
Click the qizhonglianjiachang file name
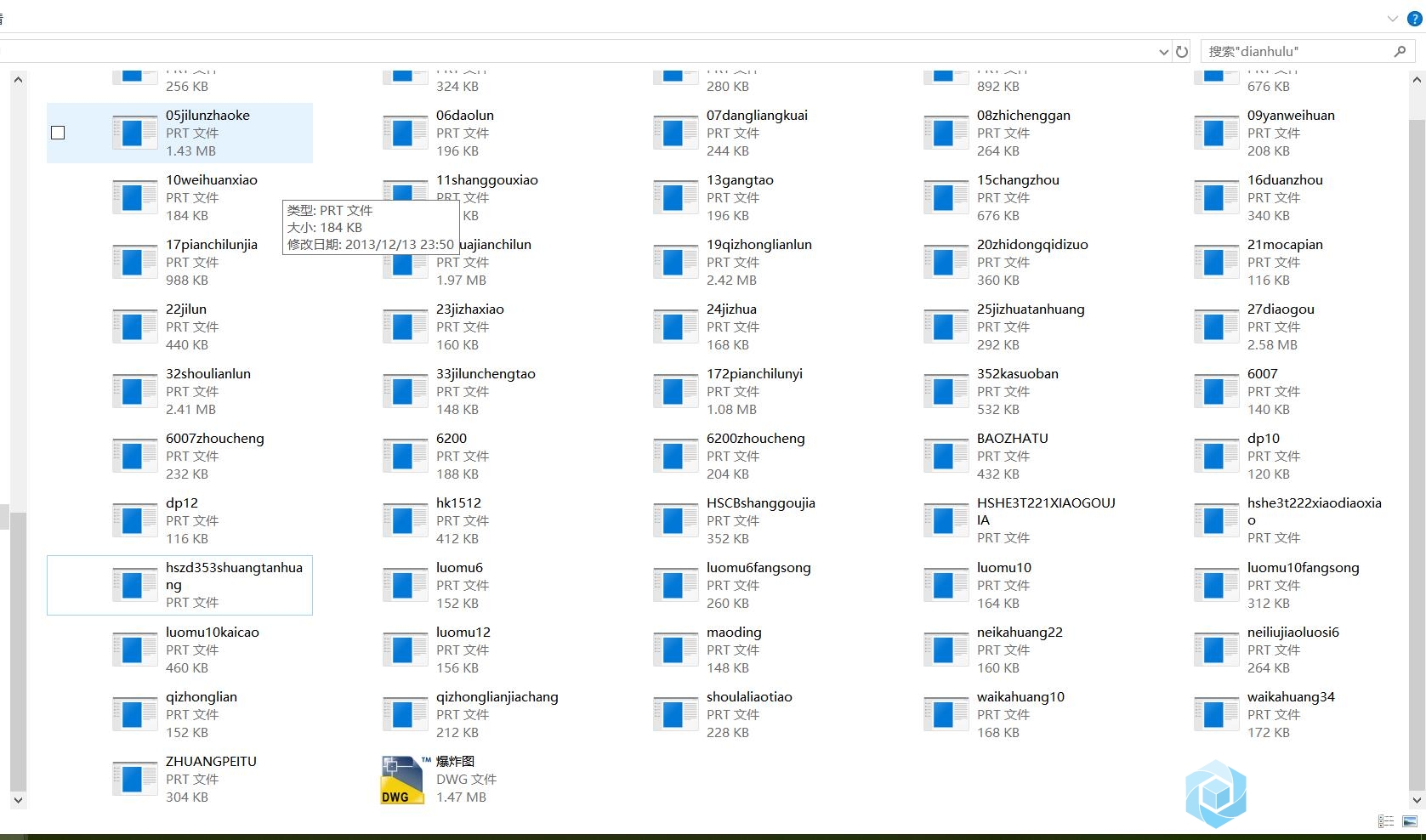[x=497, y=697]
